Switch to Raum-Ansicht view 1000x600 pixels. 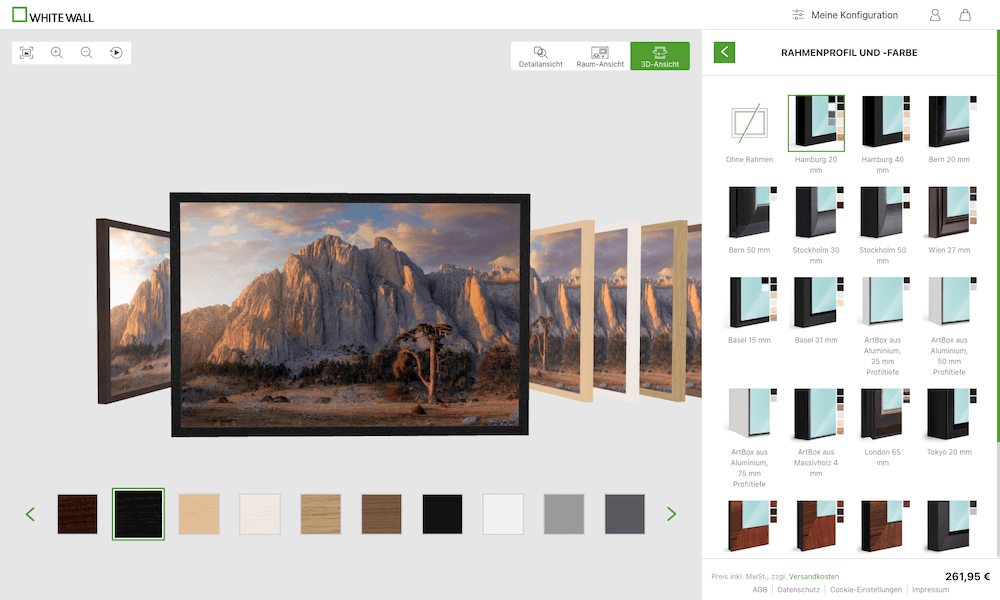600,56
